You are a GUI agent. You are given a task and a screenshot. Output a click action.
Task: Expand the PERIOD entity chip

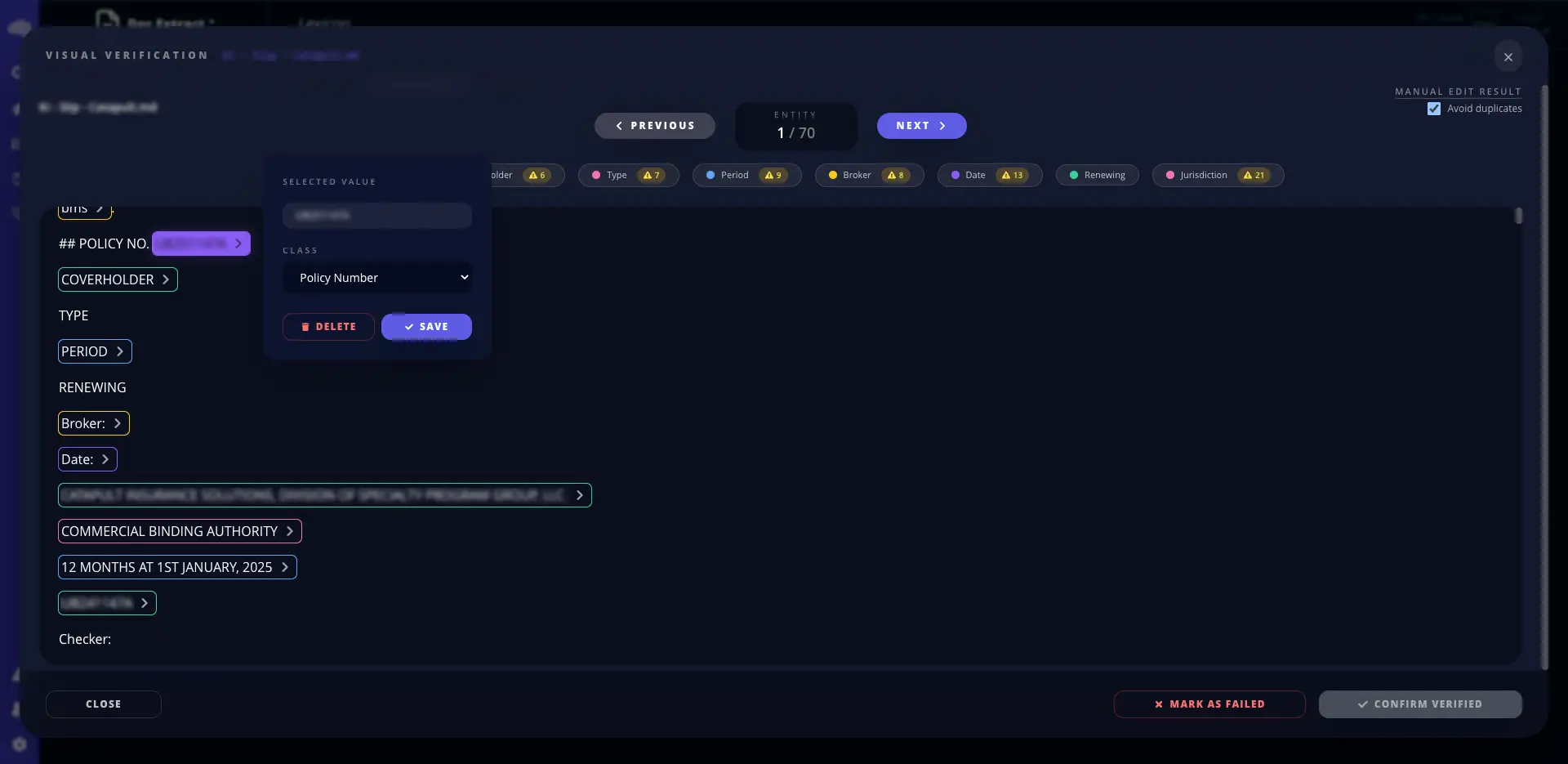coord(95,351)
